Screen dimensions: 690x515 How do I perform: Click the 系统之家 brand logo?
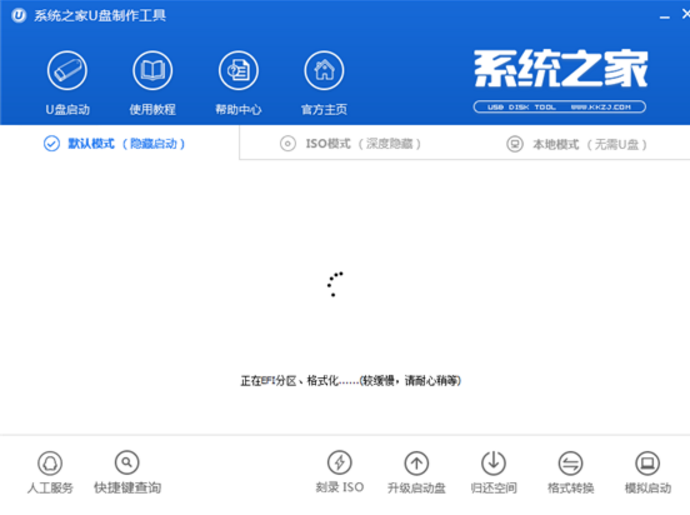561,68
